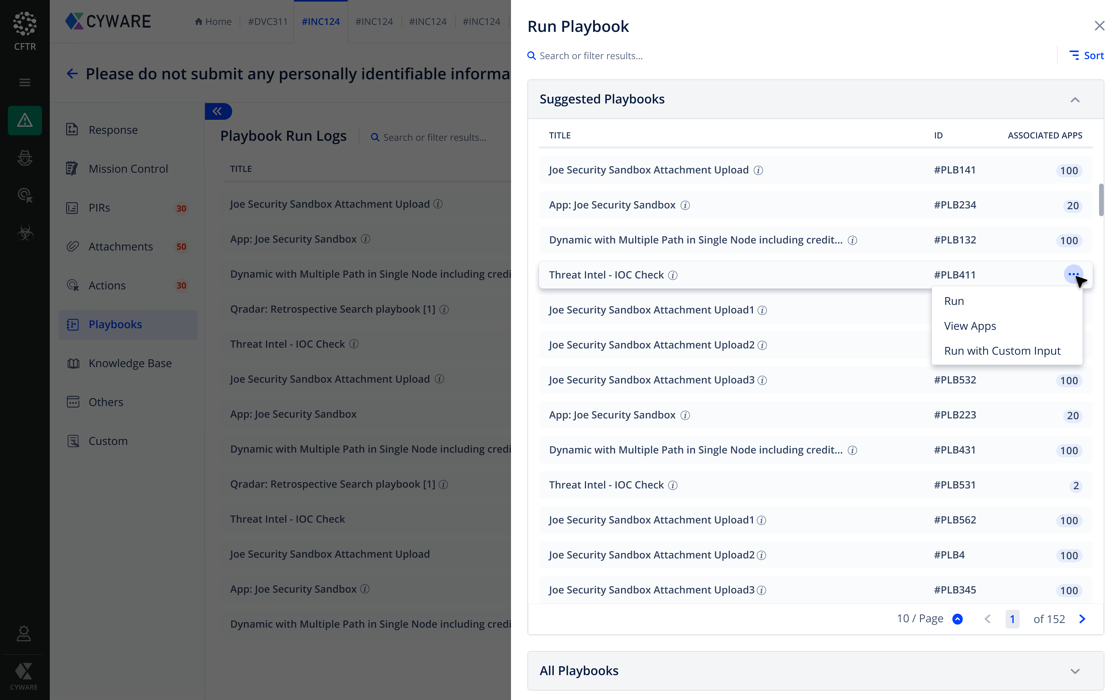Click the alert triangle icon in left rail
Screen dimensions: 1120x700
[x=25, y=121]
